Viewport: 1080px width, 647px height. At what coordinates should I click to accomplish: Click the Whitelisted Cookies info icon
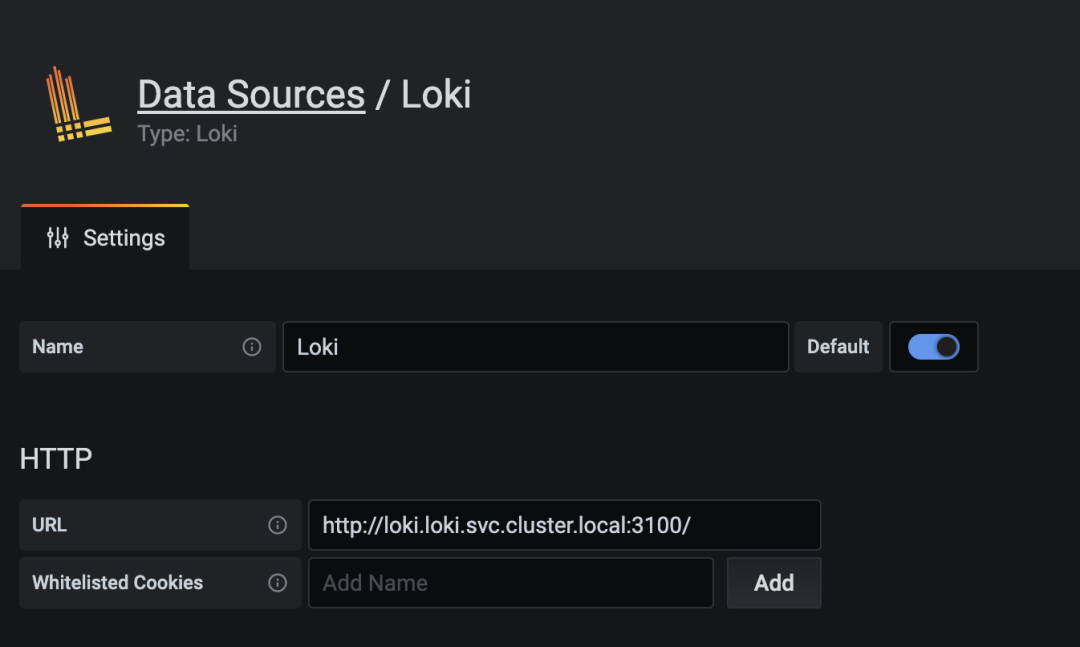pyautogui.click(x=278, y=583)
